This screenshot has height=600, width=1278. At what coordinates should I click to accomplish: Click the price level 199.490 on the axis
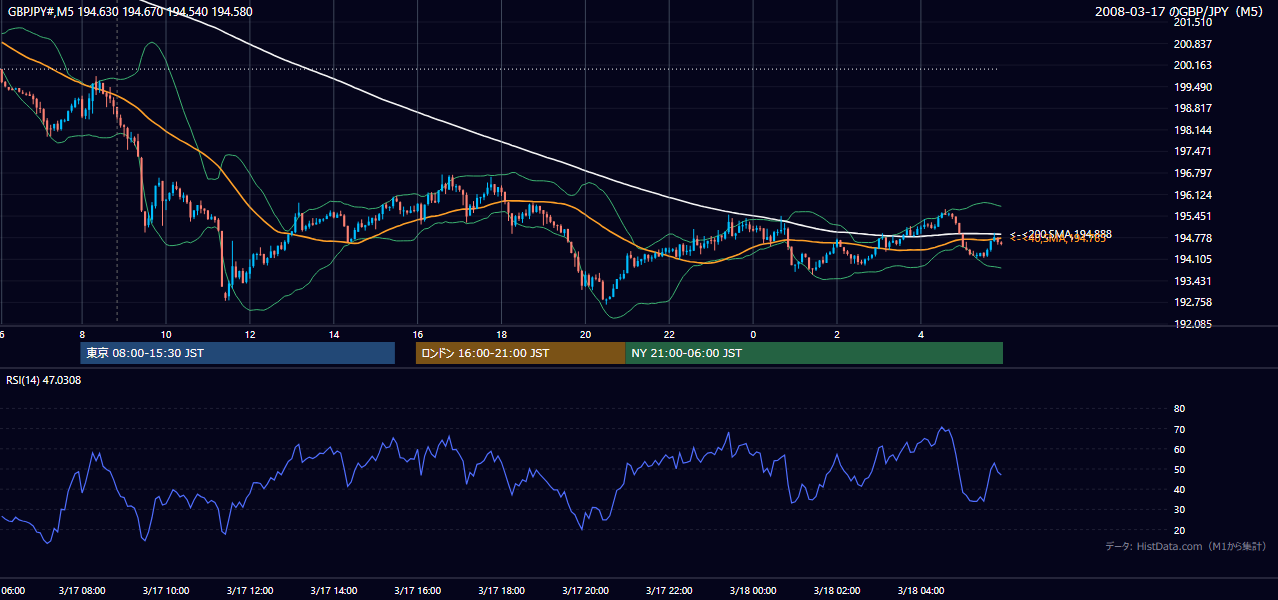click(x=1191, y=87)
